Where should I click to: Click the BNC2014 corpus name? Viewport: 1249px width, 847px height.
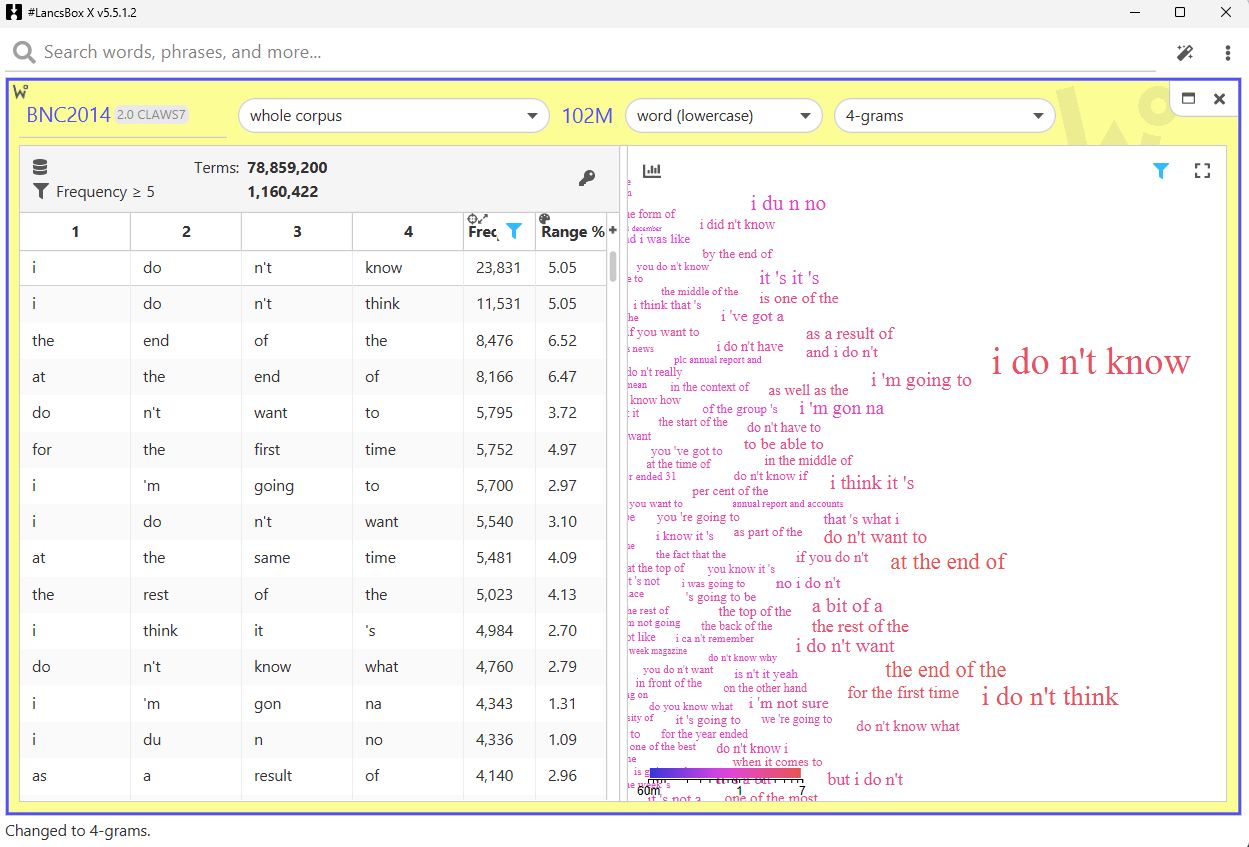point(68,115)
